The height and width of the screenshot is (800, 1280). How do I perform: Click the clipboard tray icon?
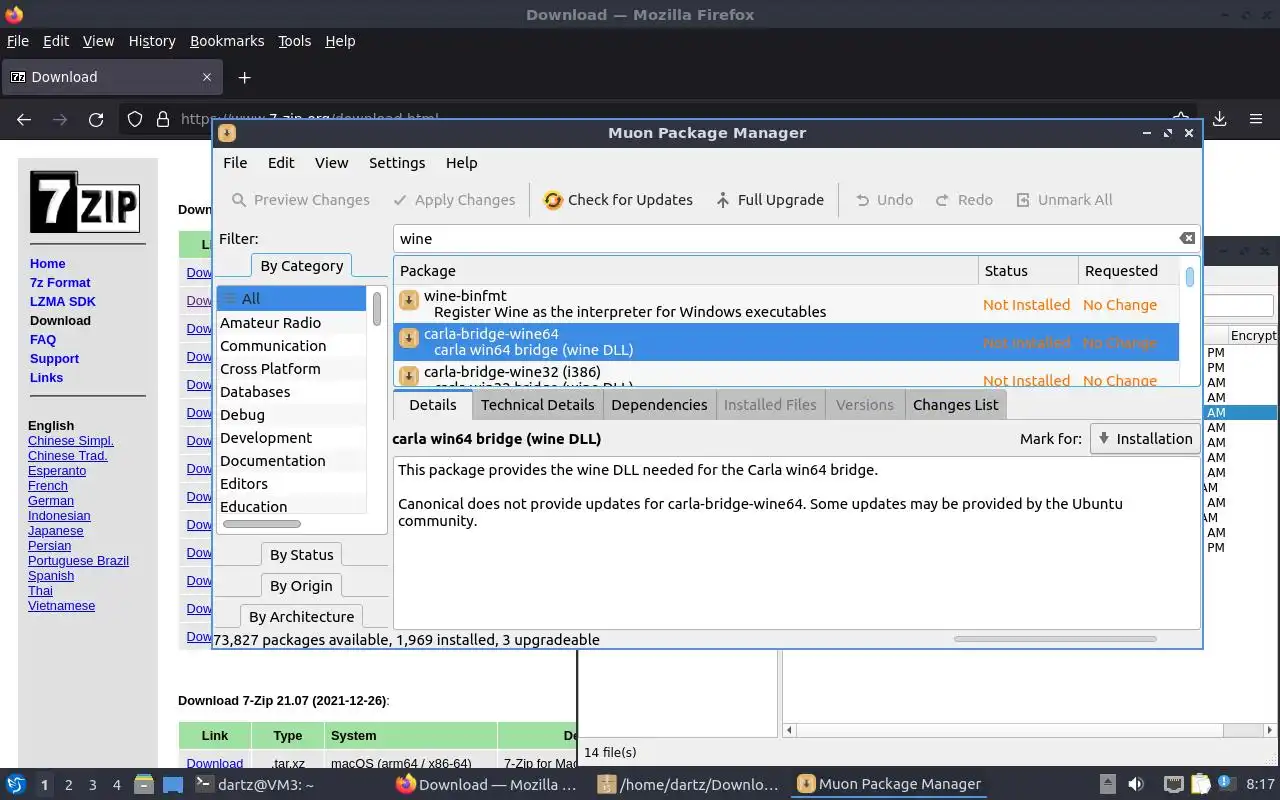[1200, 784]
